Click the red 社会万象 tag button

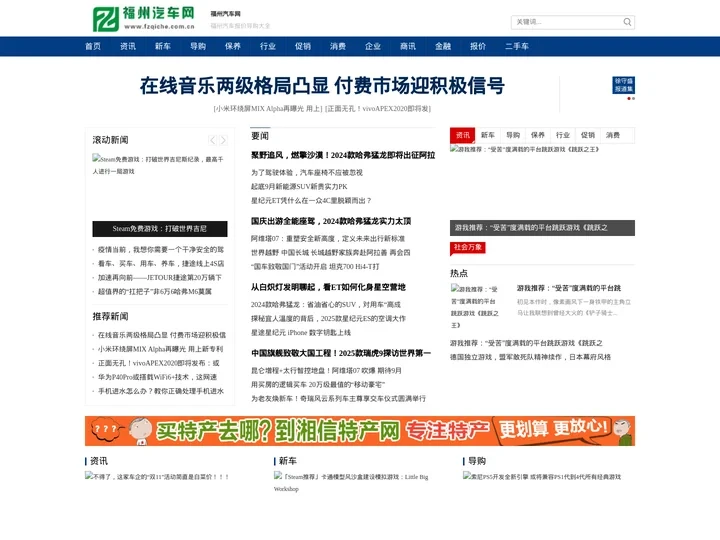[467, 248]
